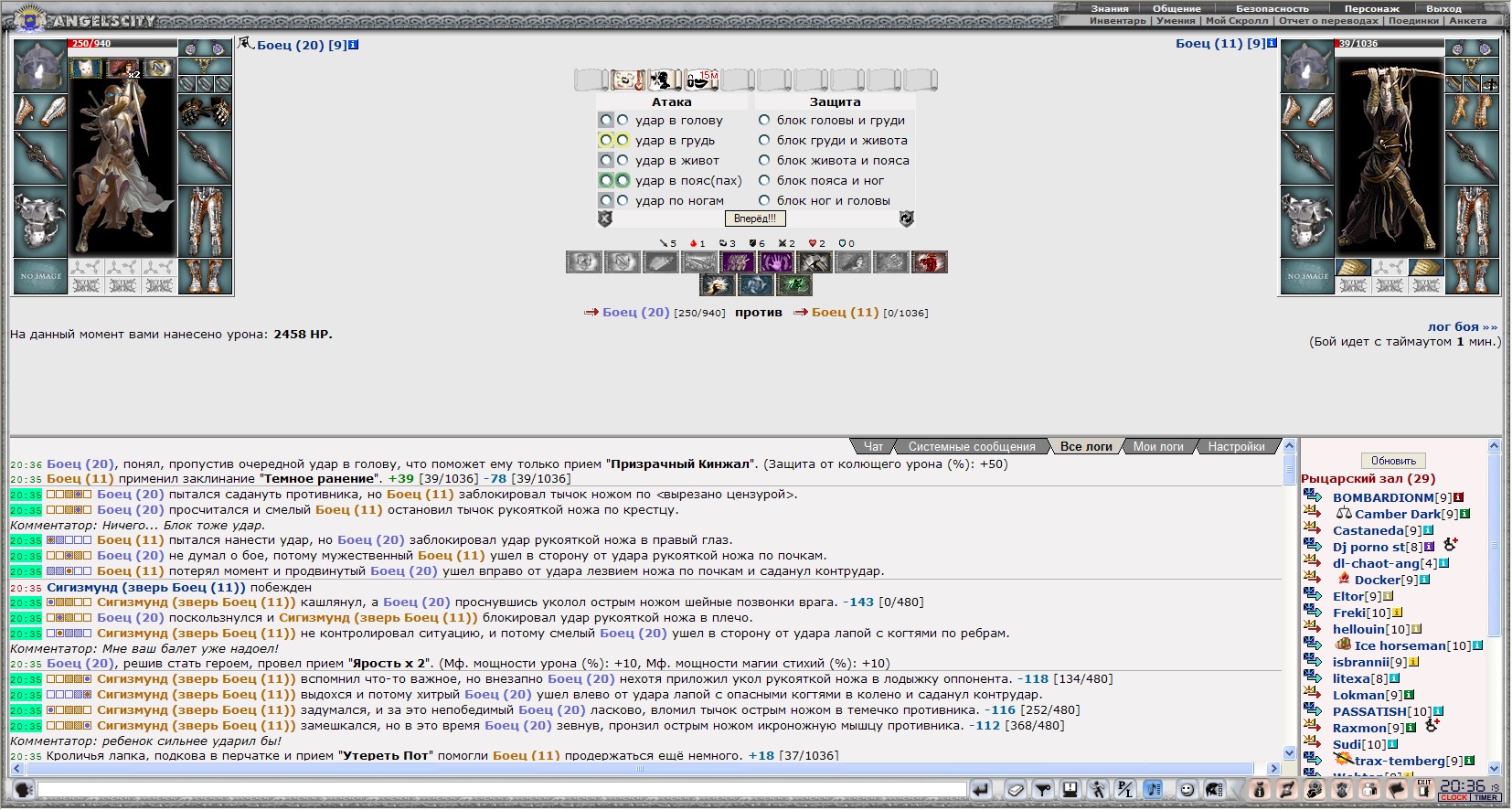The height and width of the screenshot is (810, 1512).
Task: Click into the chat message input field
Action: pyautogui.click(x=502, y=790)
